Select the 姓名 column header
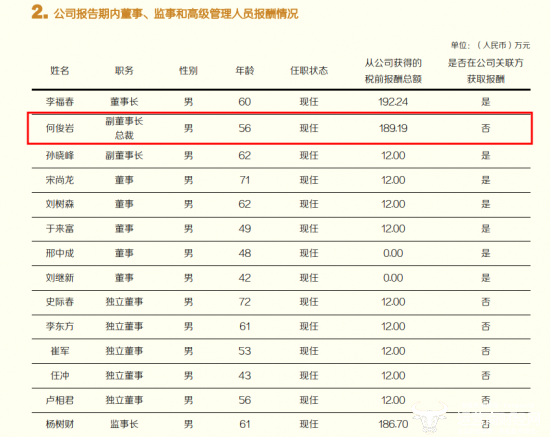The height and width of the screenshot is (437, 550). click(60, 71)
